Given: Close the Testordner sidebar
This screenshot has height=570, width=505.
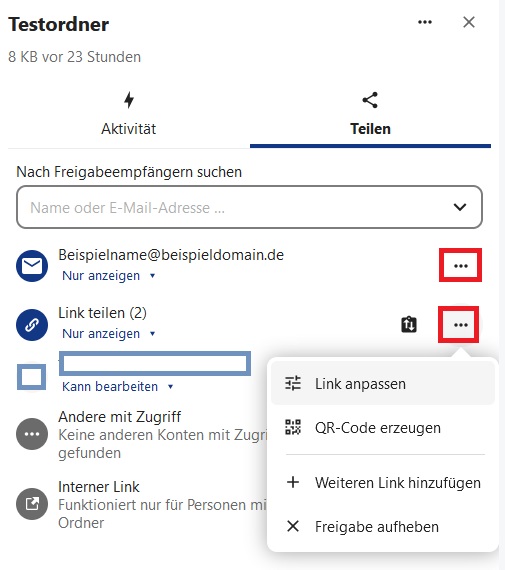Looking at the screenshot, I should (x=469, y=22).
